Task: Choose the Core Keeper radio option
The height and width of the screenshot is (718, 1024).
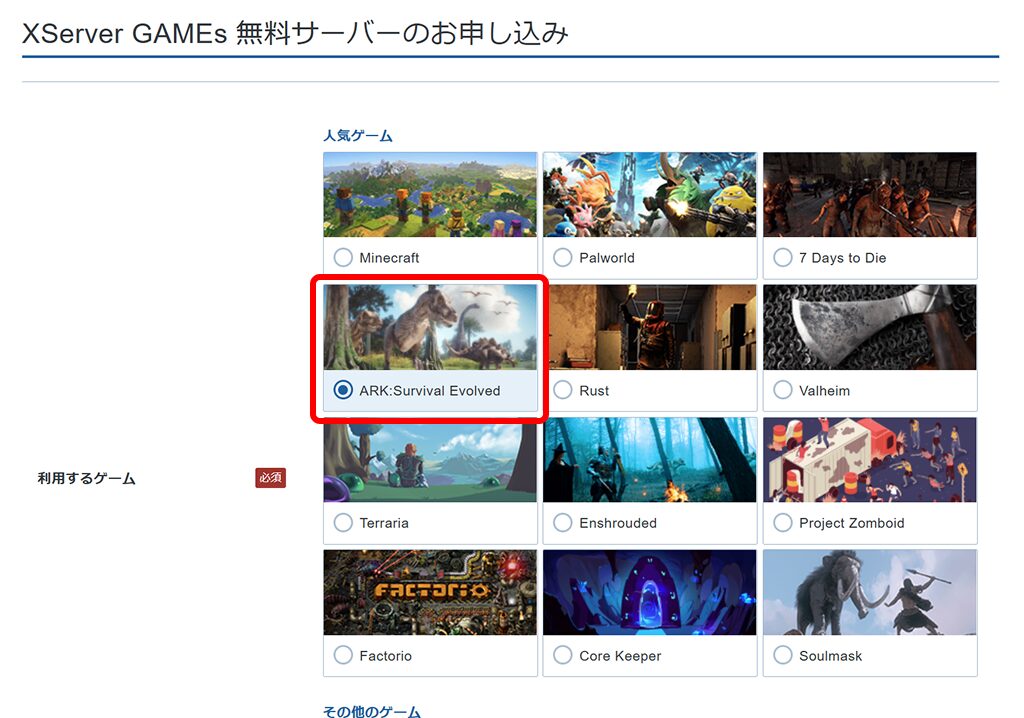Action: tap(563, 656)
